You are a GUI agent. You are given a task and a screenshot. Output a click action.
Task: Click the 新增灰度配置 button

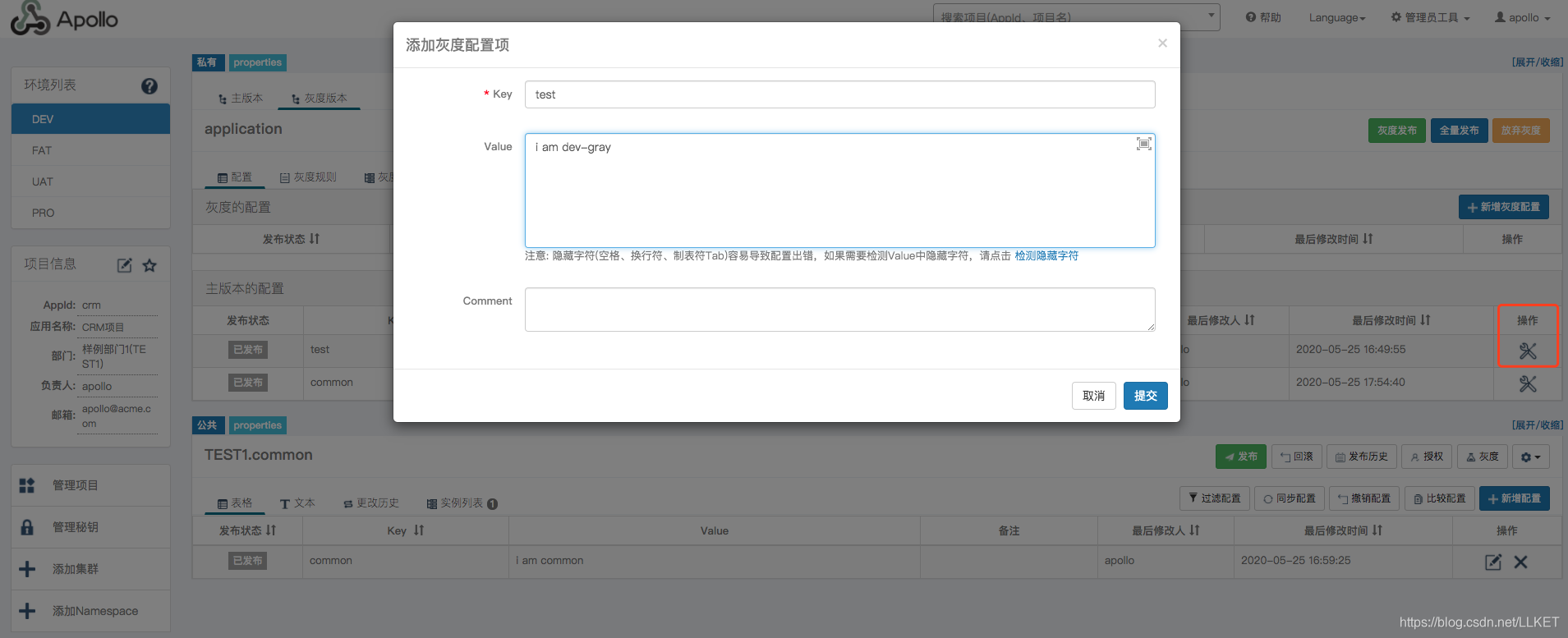[x=1504, y=207]
